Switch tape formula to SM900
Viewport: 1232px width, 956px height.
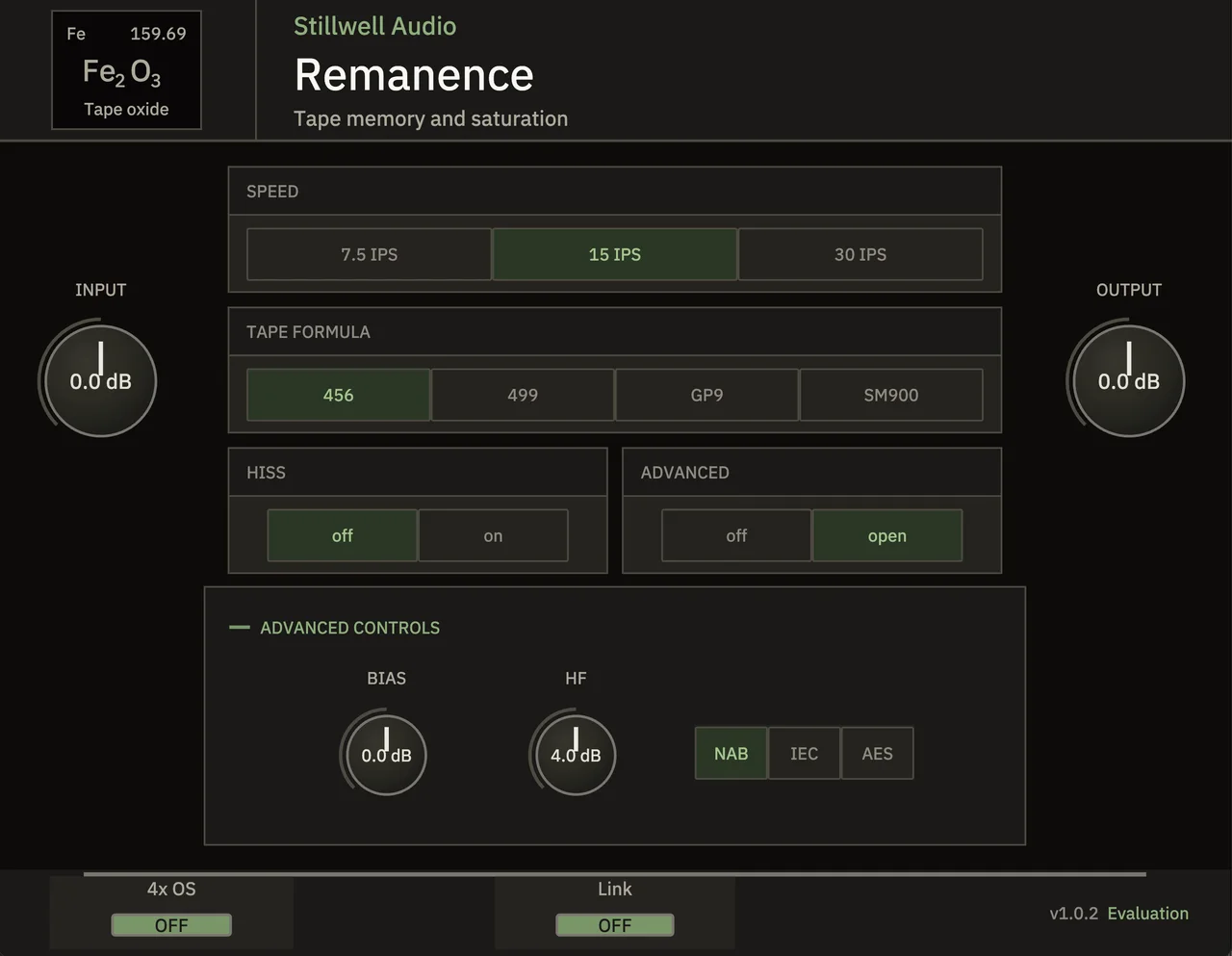891,395
